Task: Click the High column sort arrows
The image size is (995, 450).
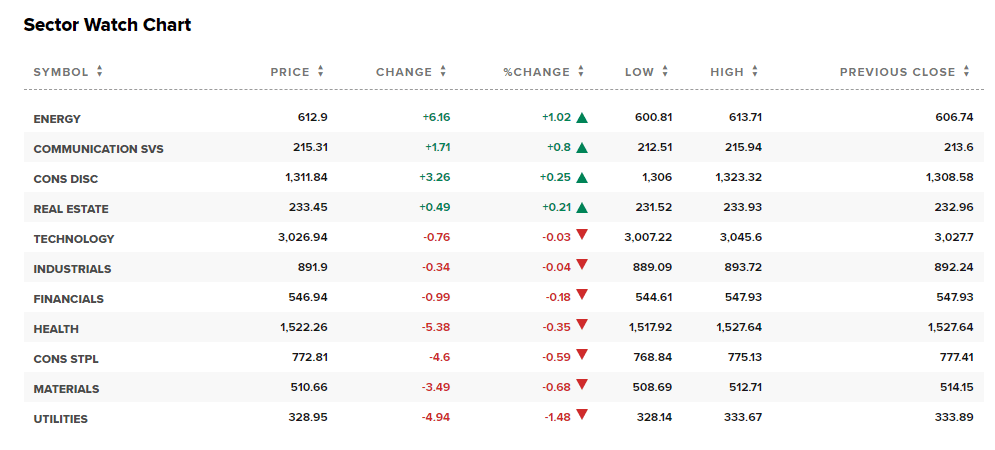Action: [755, 72]
